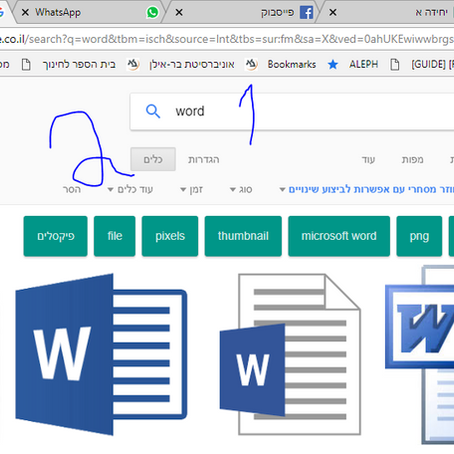Open the flat blue Word logo result
This screenshot has height=454, width=454.
101,355
